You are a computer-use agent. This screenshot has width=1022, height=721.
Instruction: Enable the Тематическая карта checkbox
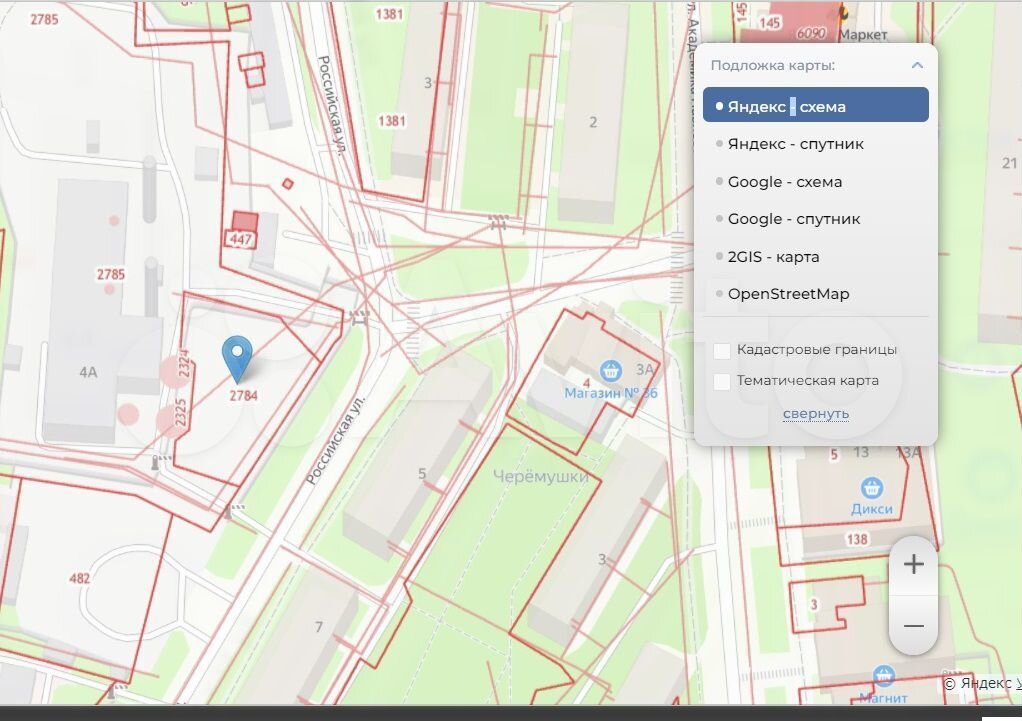click(x=722, y=381)
